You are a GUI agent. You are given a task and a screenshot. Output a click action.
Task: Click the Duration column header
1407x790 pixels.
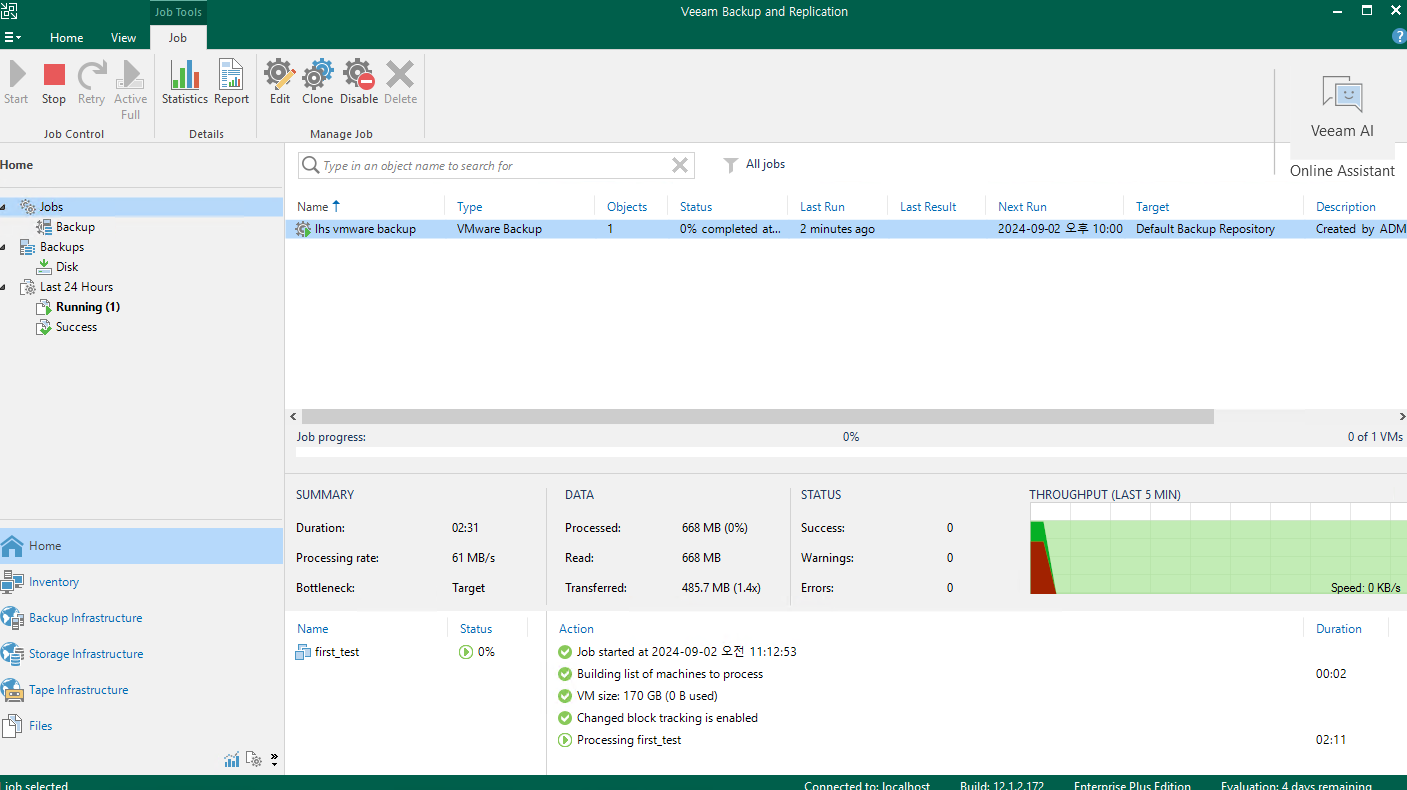[1339, 629]
